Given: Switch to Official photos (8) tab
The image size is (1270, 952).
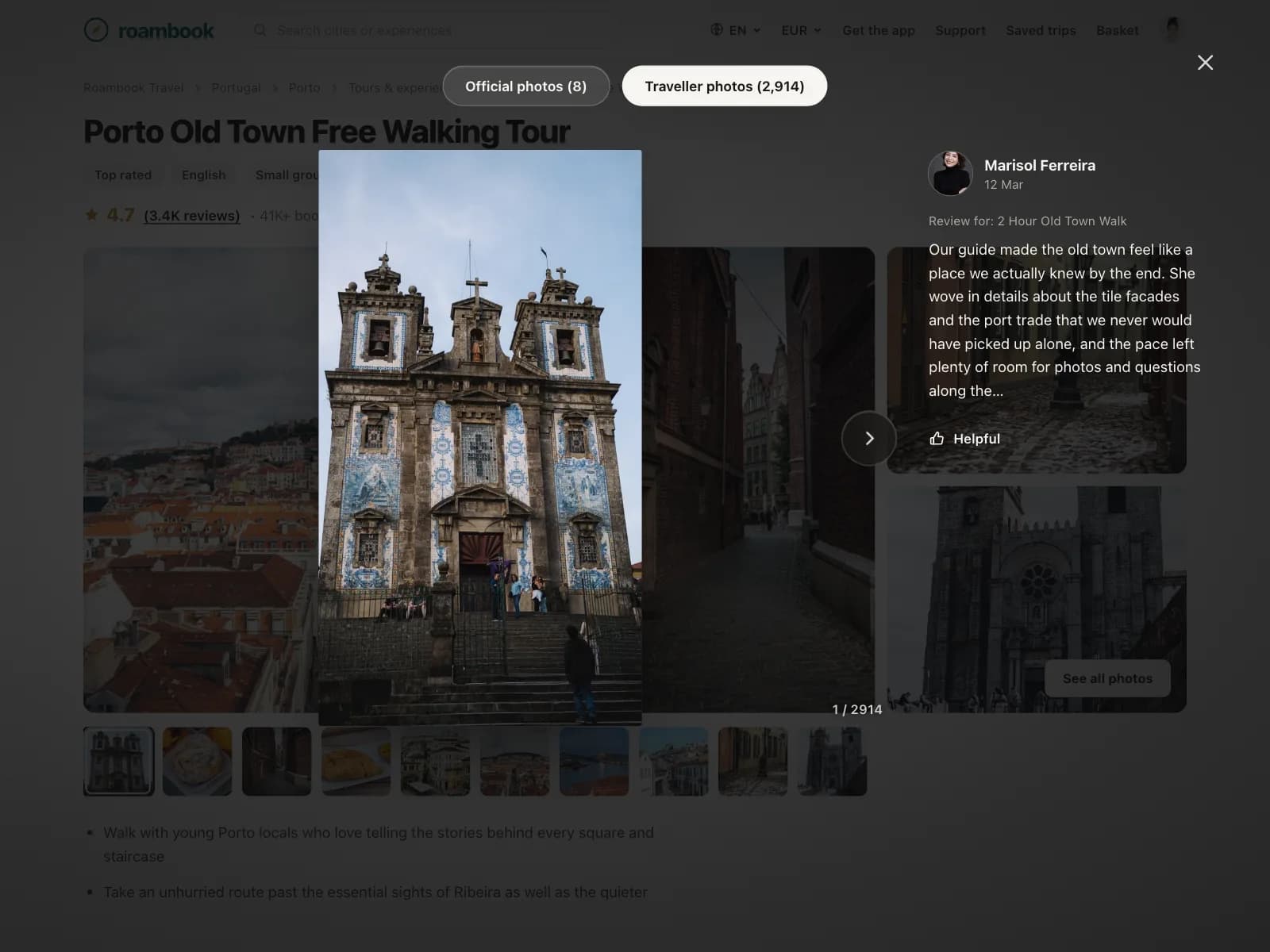Looking at the screenshot, I should pyautogui.click(x=526, y=86).
